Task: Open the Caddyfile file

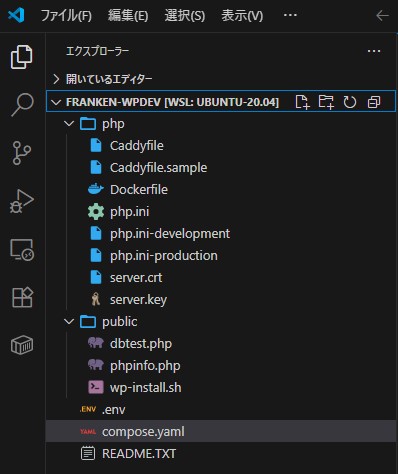Action: (x=137, y=146)
